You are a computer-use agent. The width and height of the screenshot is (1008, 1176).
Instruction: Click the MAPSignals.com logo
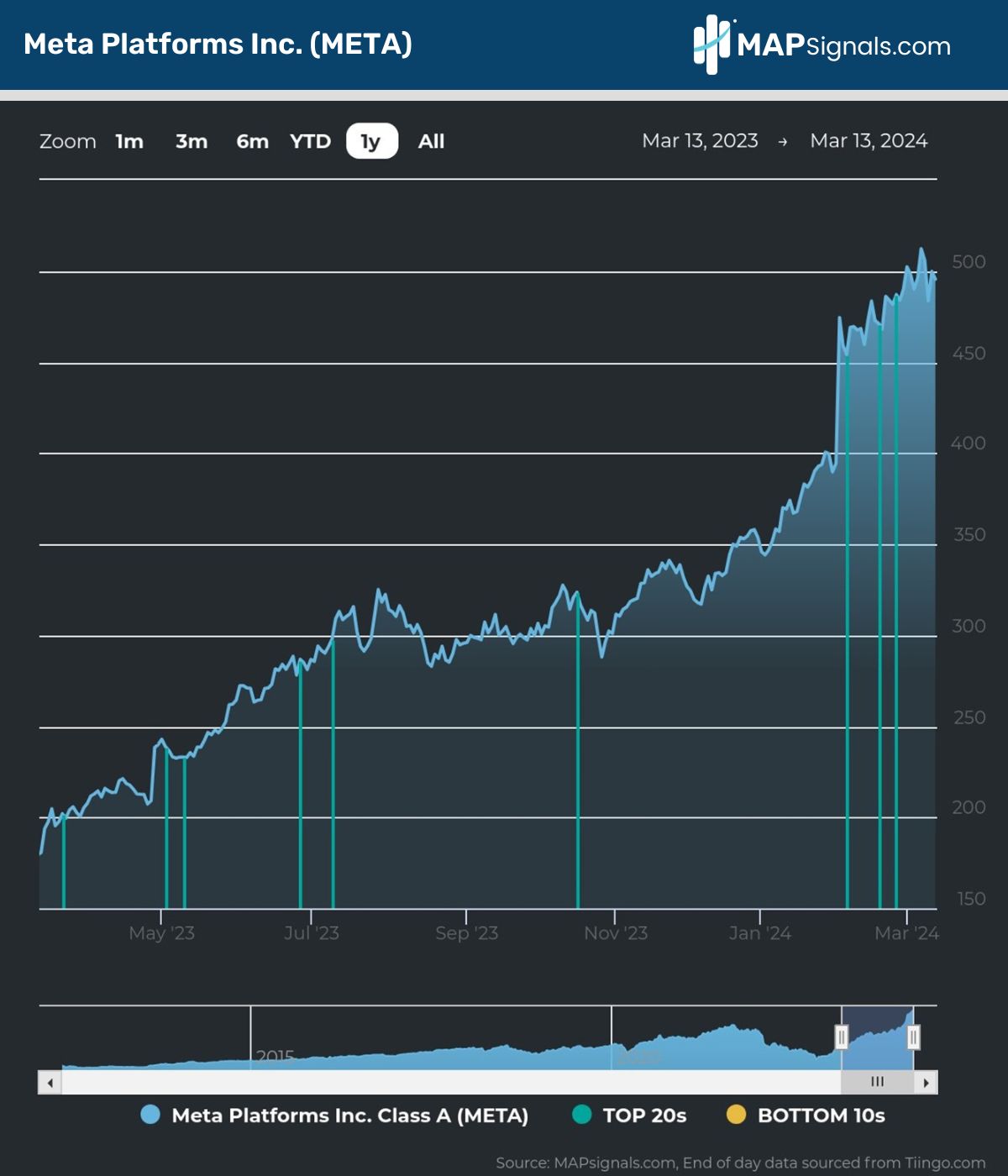click(x=822, y=45)
